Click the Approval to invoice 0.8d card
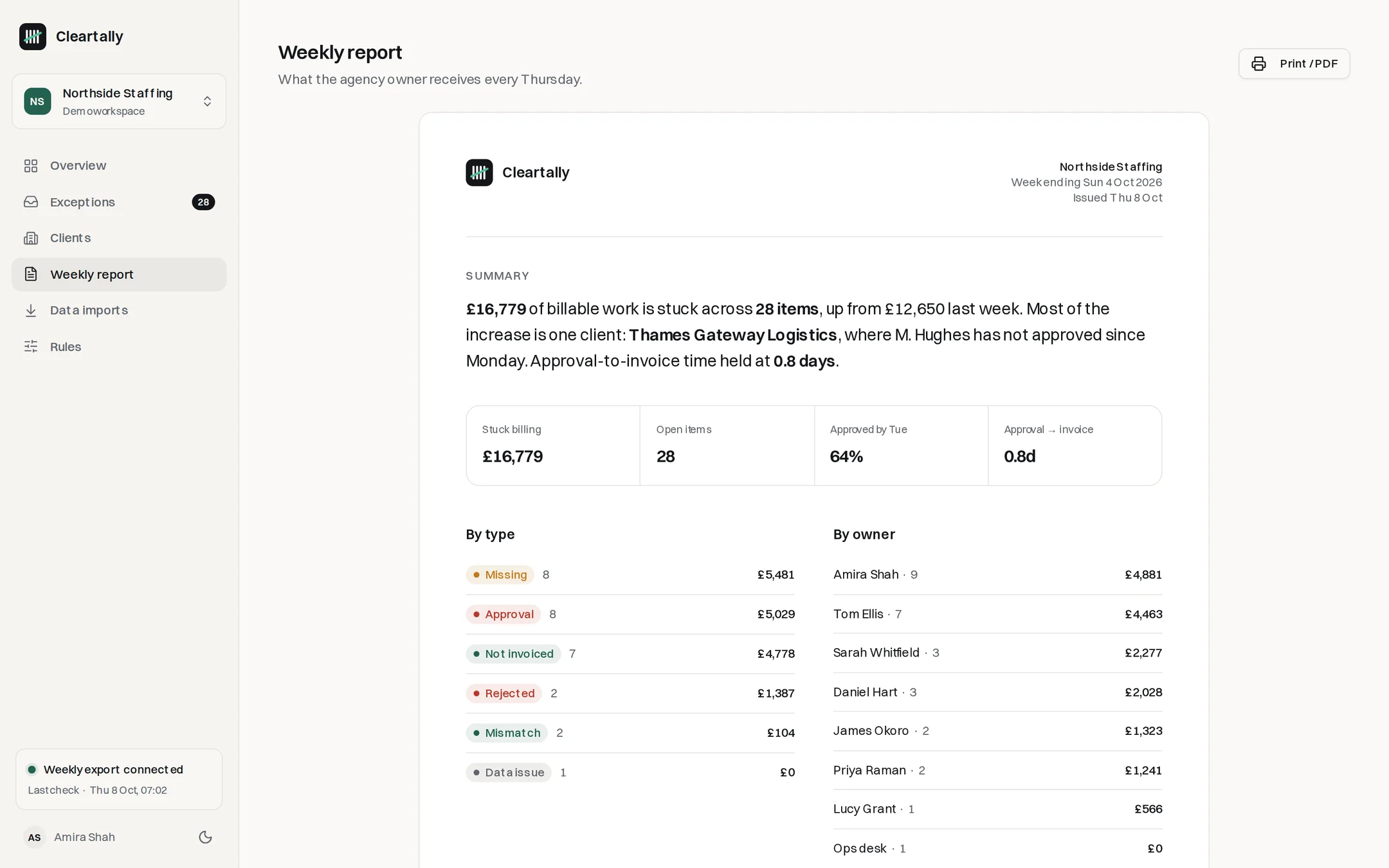The image size is (1389, 868). [1075, 446]
